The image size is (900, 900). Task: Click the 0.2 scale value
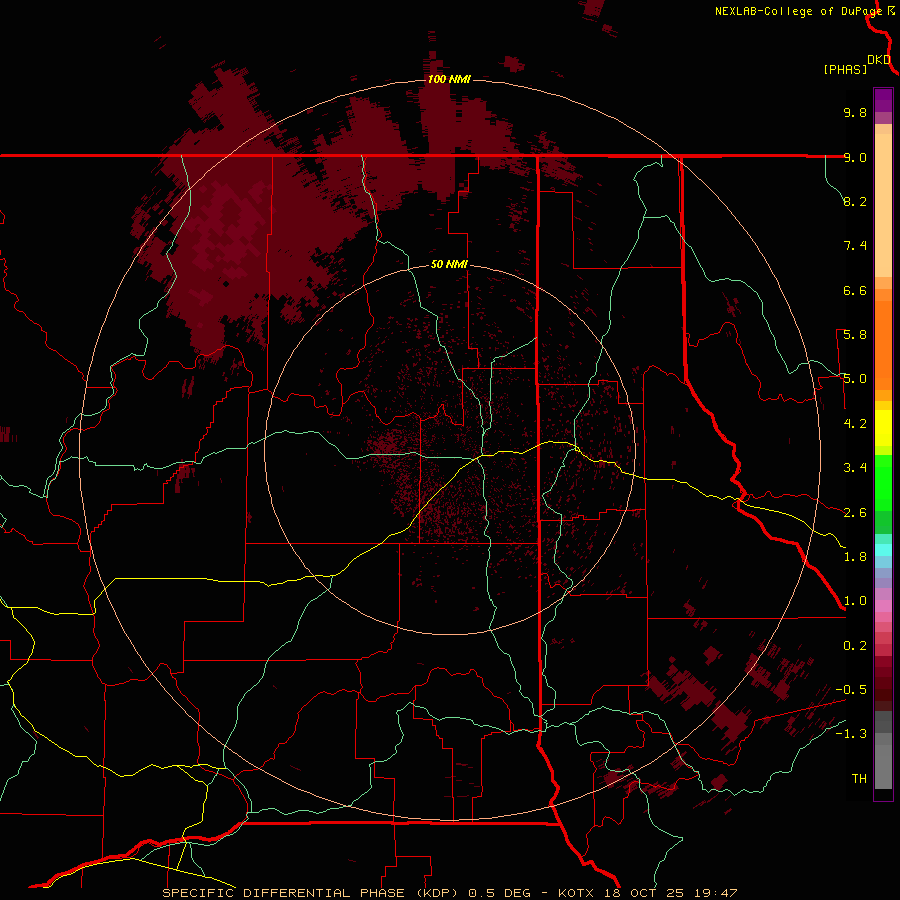(855, 645)
